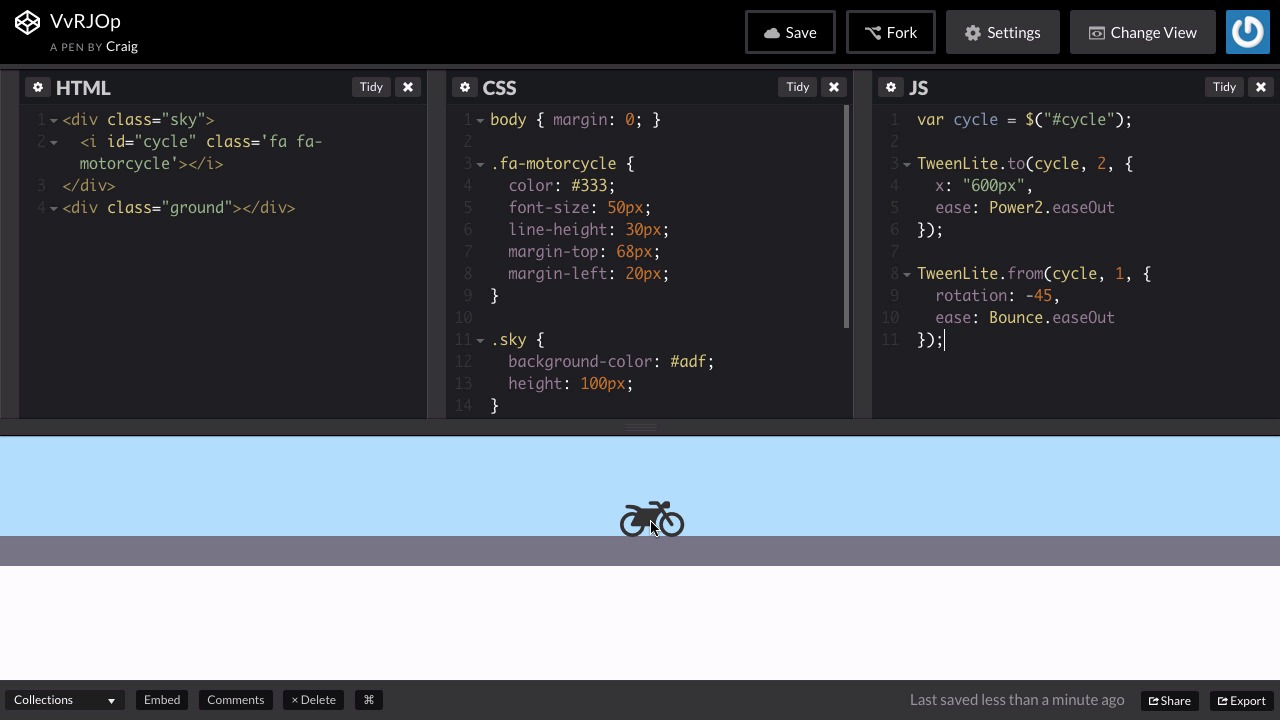This screenshot has height=720, width=1280.
Task: Open CSS editor settings gear
Action: click(465, 87)
